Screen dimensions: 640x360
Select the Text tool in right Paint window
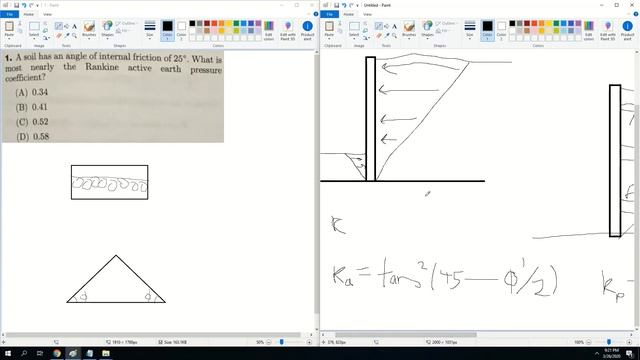tap(394, 26)
